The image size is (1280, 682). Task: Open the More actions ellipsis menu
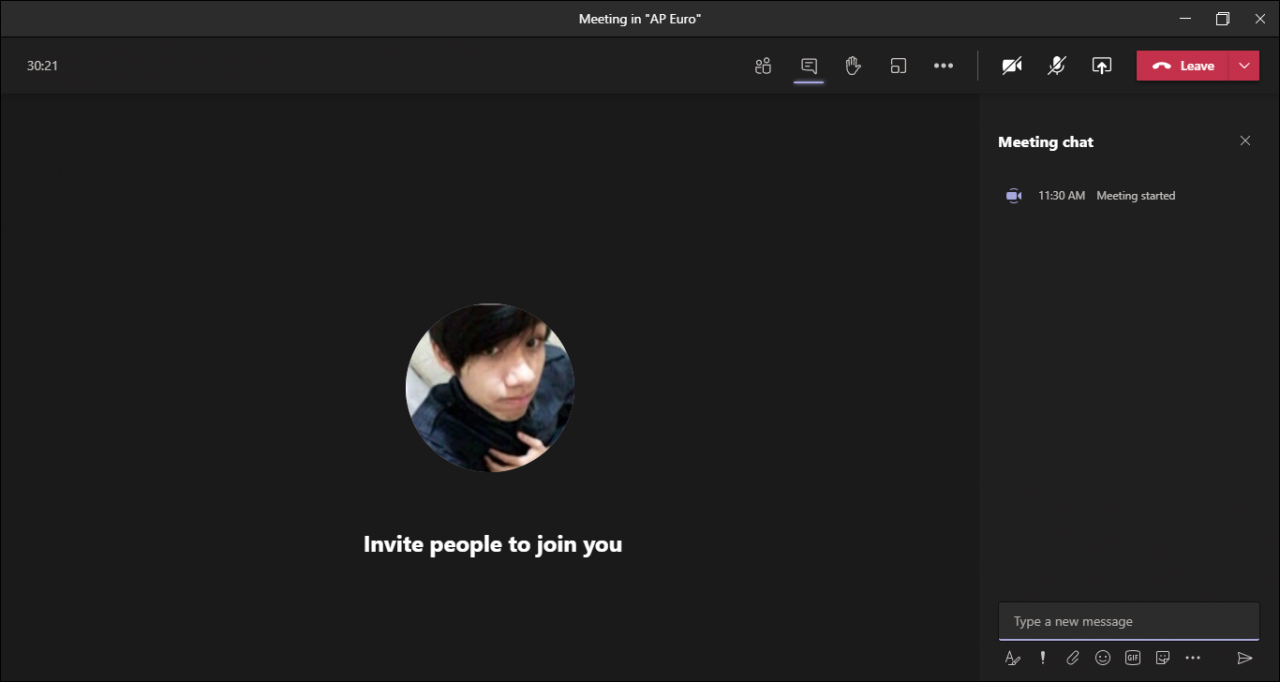[x=943, y=66]
